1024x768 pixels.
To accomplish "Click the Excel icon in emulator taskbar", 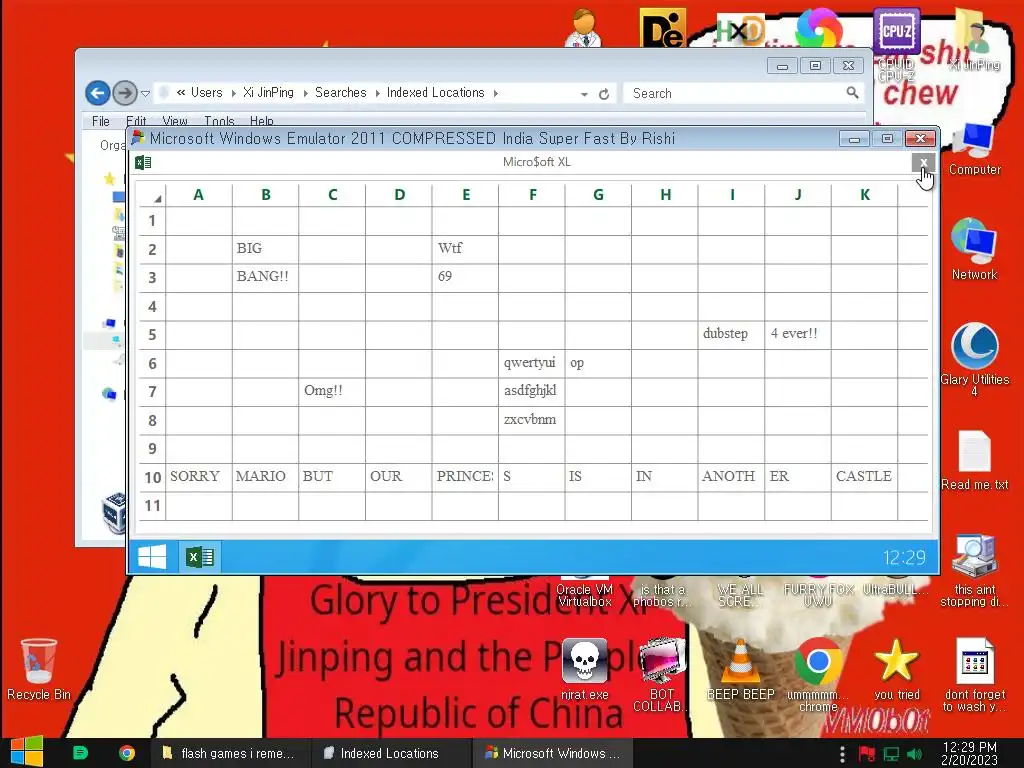I will [x=200, y=557].
